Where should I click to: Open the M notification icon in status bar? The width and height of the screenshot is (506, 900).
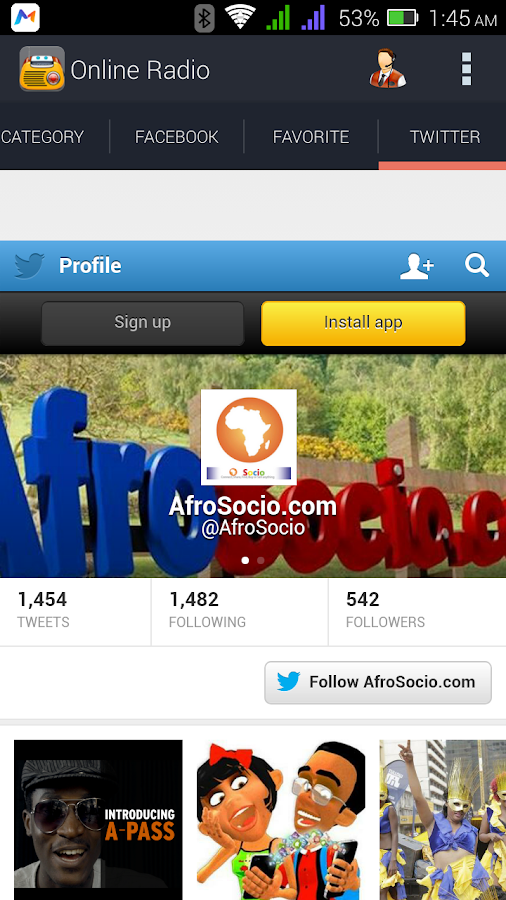[25, 18]
